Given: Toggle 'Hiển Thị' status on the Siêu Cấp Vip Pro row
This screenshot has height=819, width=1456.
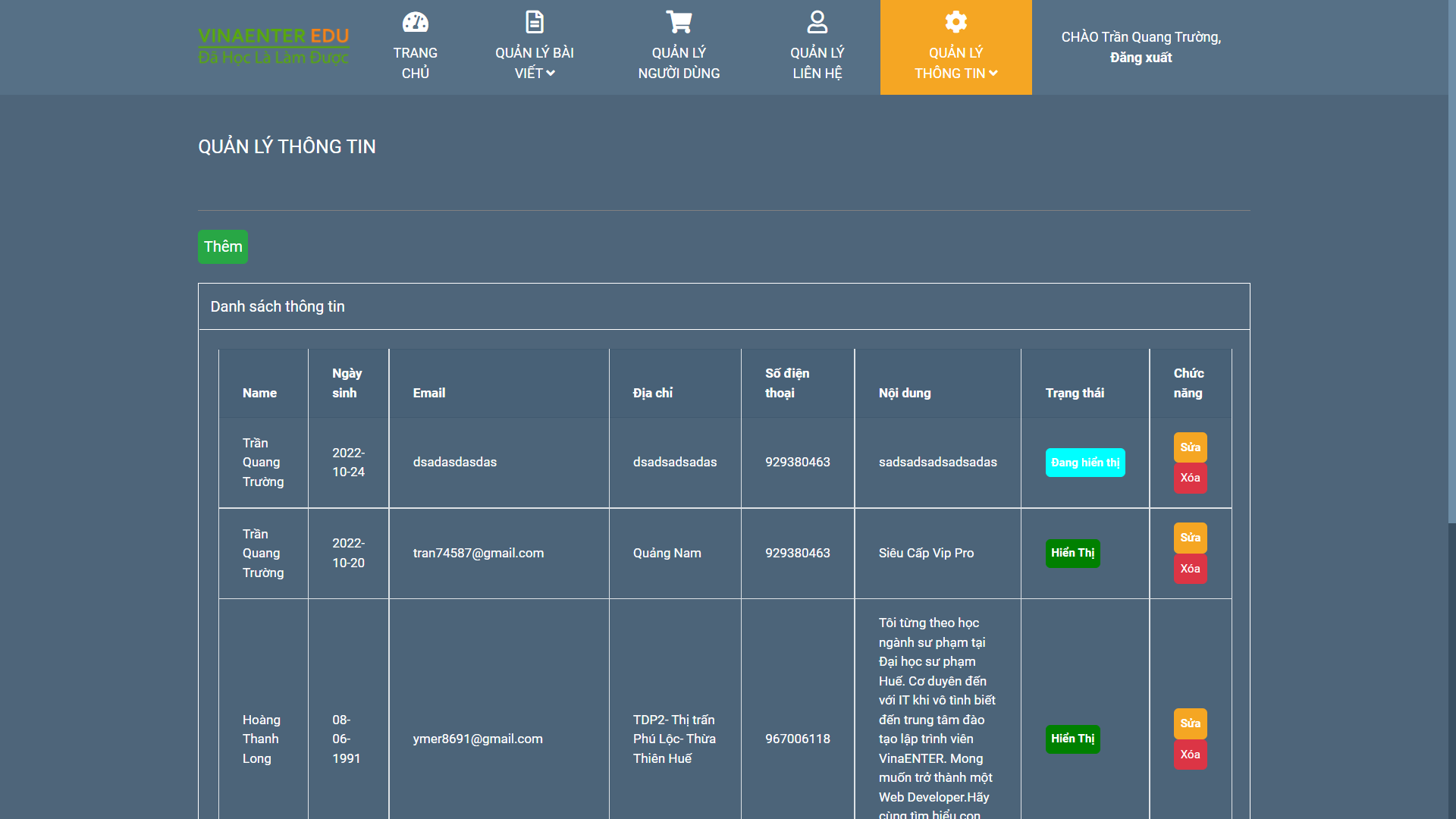Looking at the screenshot, I should click(1072, 553).
